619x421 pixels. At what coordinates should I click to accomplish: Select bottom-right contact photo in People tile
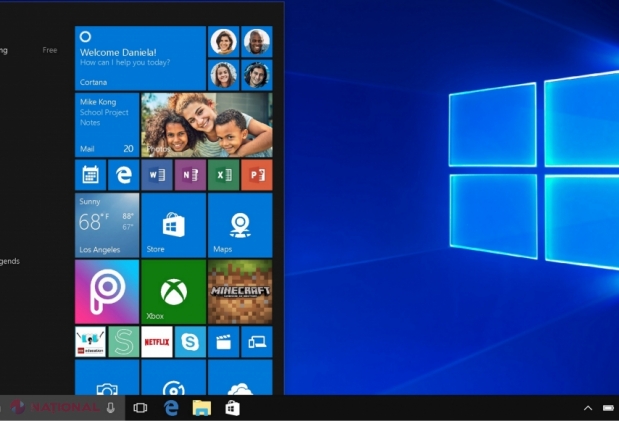coord(257,75)
